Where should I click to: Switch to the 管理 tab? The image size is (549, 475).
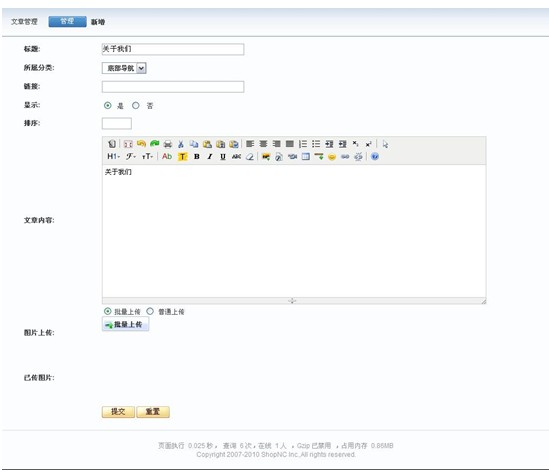tap(67, 21)
